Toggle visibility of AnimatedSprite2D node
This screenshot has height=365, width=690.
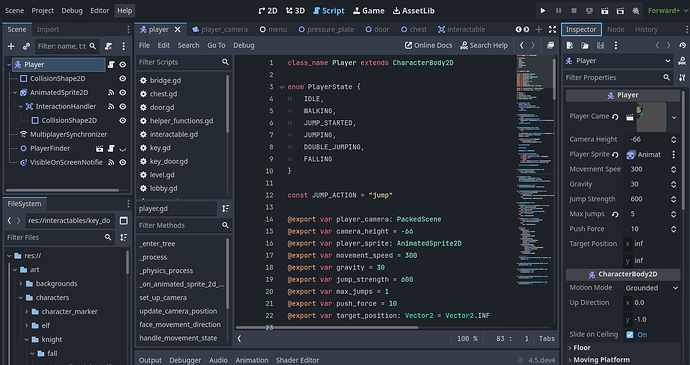[123, 92]
